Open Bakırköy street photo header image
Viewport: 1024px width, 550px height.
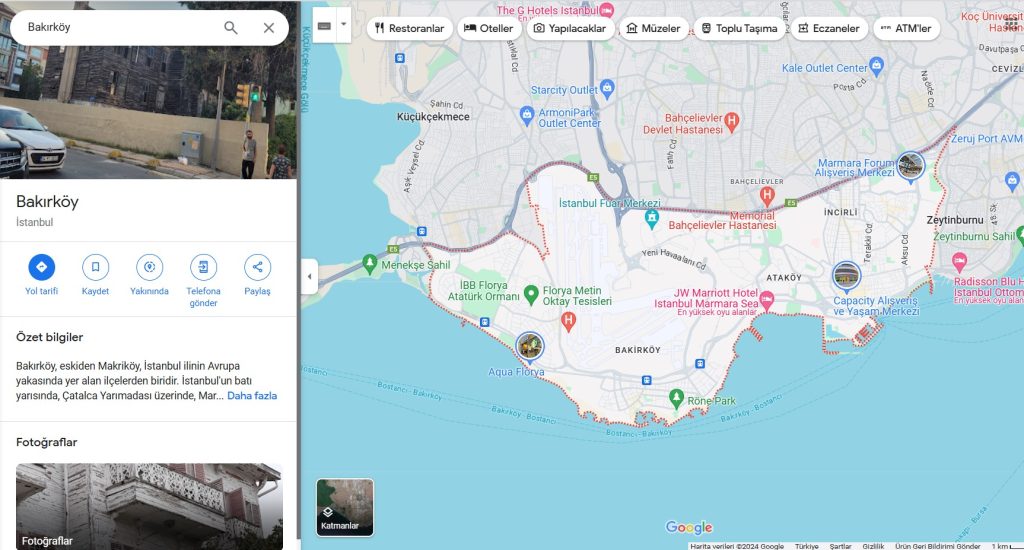(x=148, y=89)
